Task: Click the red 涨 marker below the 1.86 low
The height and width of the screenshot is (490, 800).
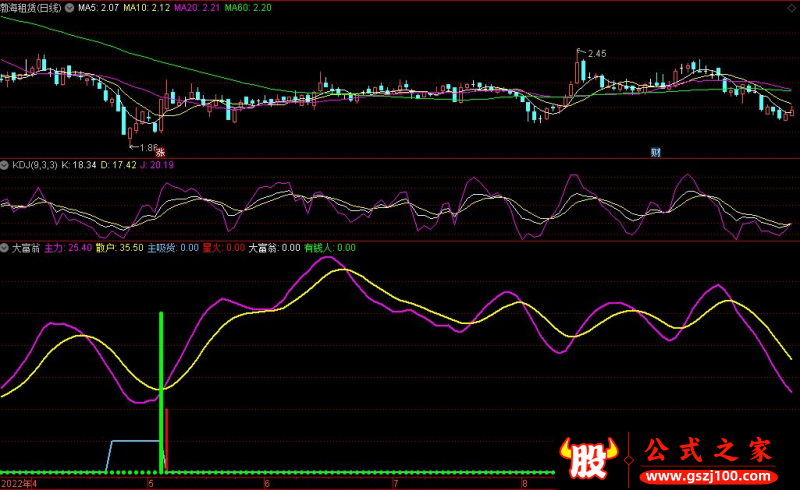Action: pos(158,152)
